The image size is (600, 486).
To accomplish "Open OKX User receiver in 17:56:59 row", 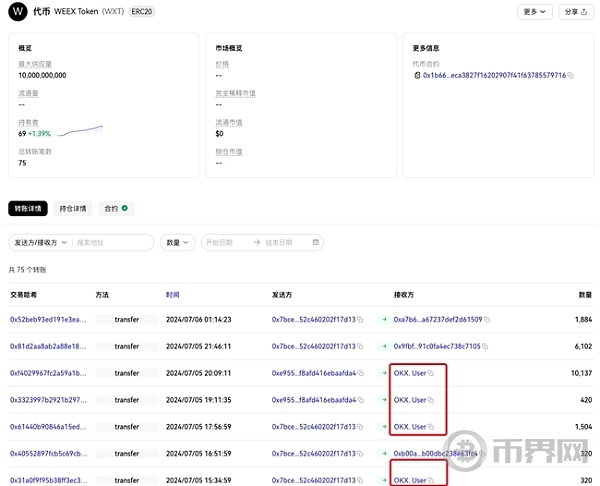I will pos(410,427).
